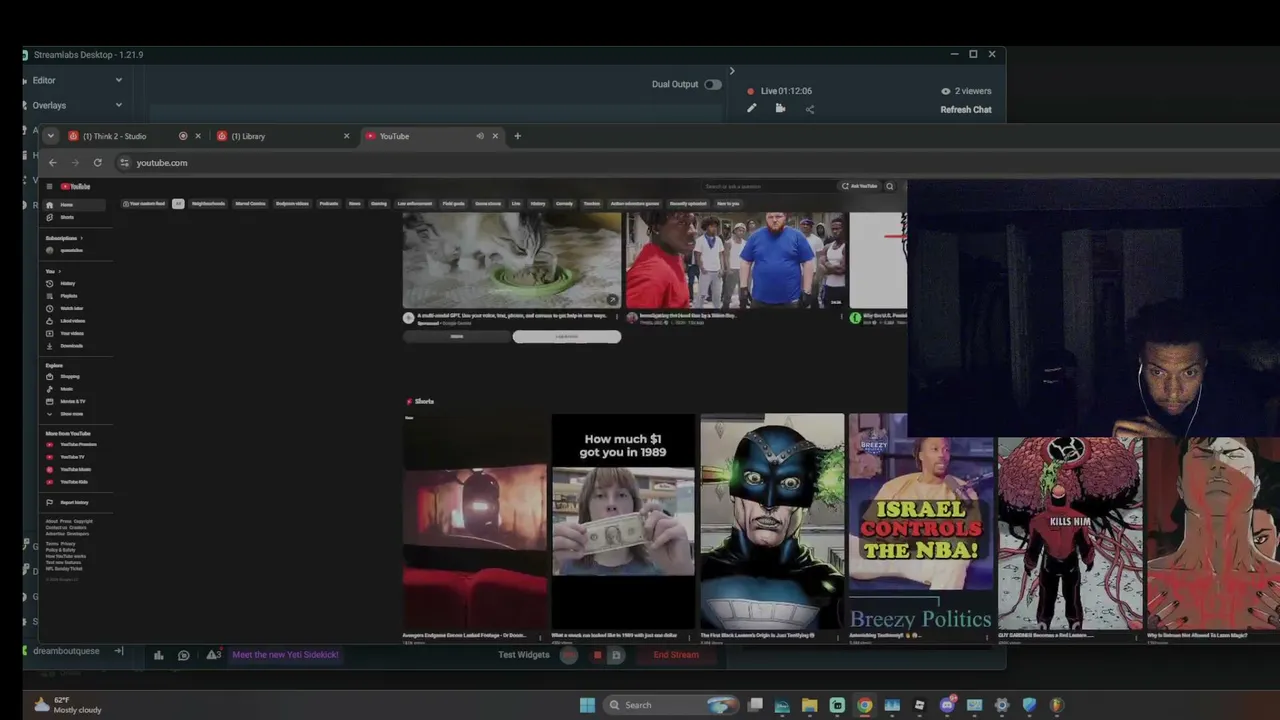Open the notifications warning triangle icon

coord(213,655)
